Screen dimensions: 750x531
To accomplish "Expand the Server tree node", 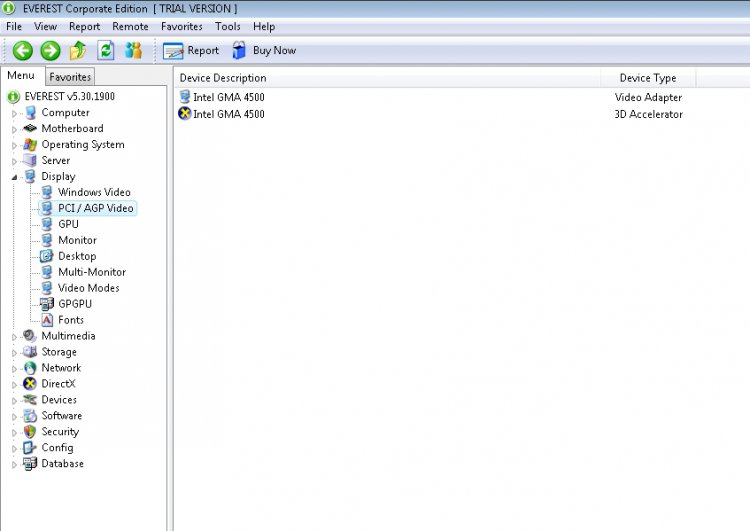I will click(14, 162).
